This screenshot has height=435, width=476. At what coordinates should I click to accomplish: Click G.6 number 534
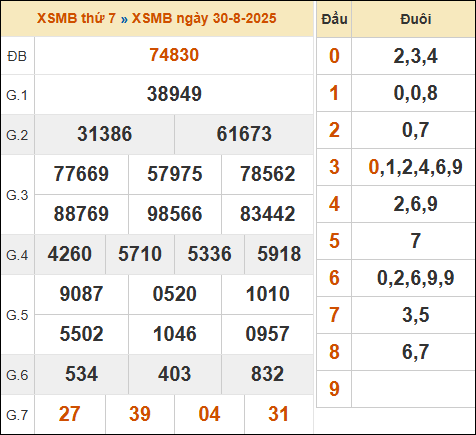(x=81, y=374)
